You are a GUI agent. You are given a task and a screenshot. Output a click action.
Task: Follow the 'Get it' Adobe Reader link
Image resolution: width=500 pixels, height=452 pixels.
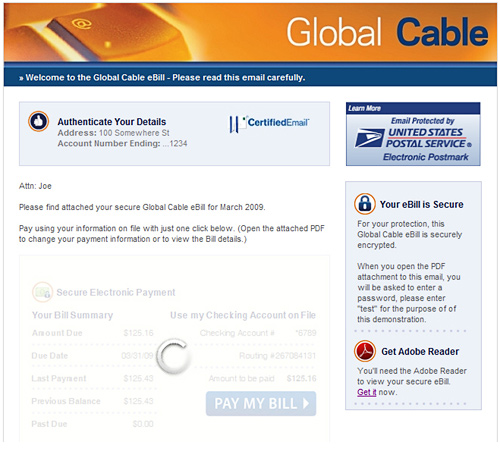366,392
